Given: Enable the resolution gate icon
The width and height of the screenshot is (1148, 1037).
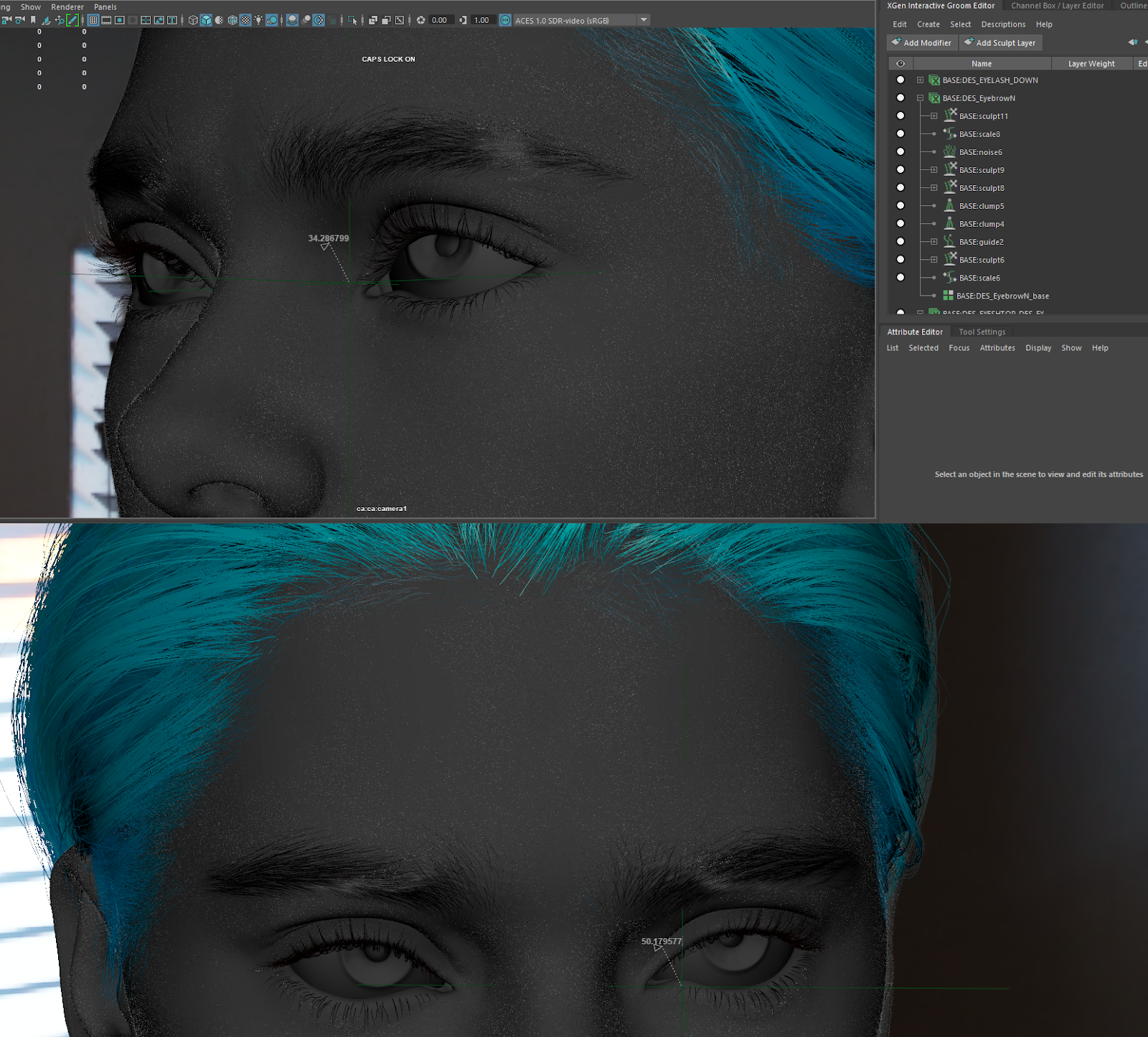Looking at the screenshot, I should click(120, 20).
